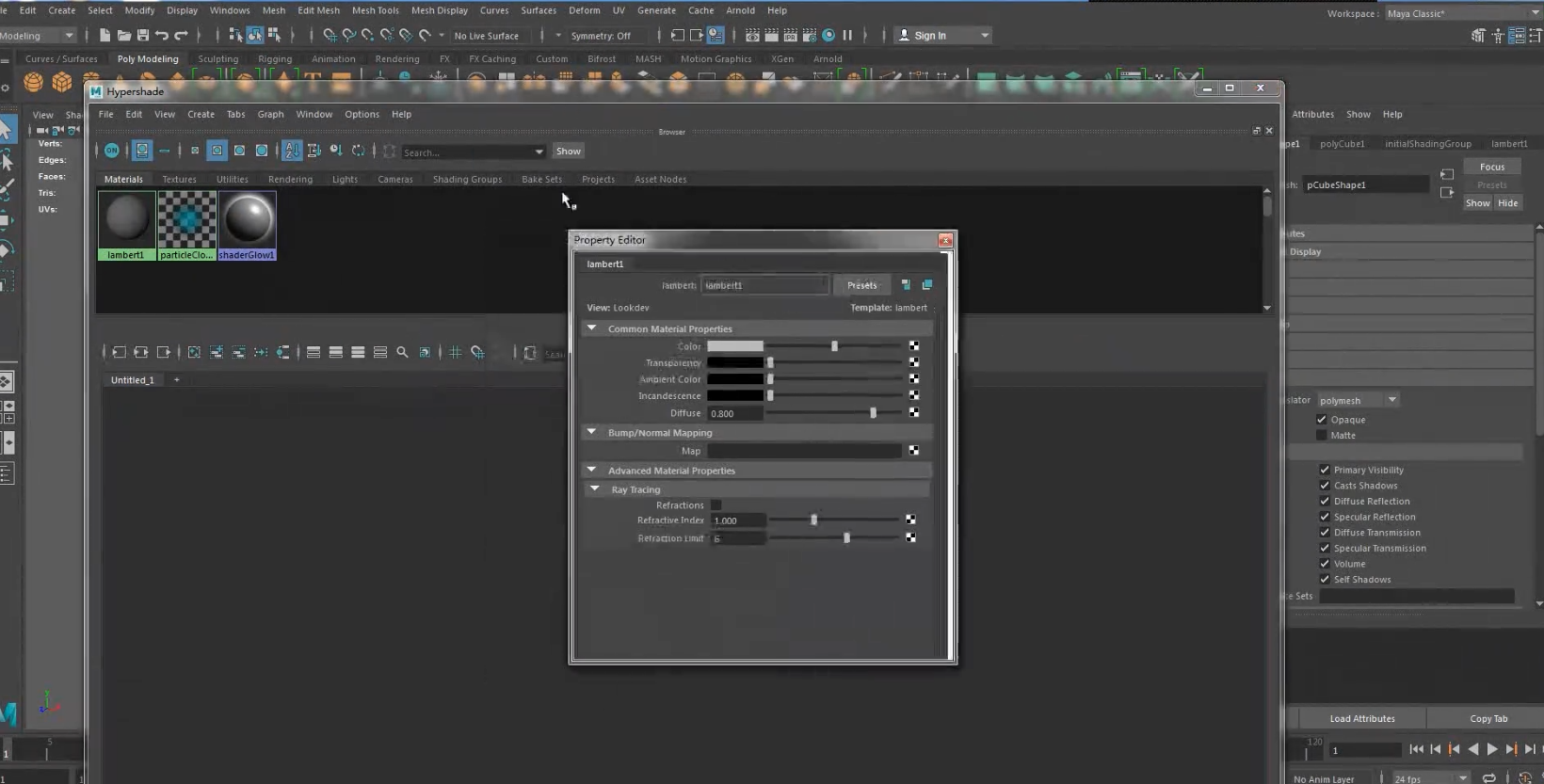Open Hypershade Graph menu
This screenshot has height=784, width=1544.
point(270,114)
